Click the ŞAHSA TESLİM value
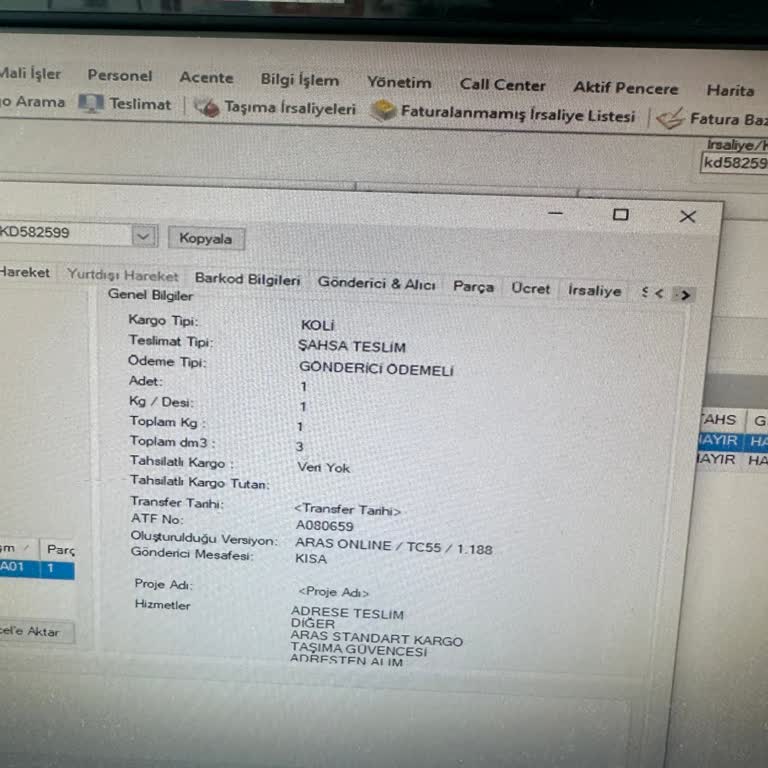The image size is (768, 768). point(352,346)
